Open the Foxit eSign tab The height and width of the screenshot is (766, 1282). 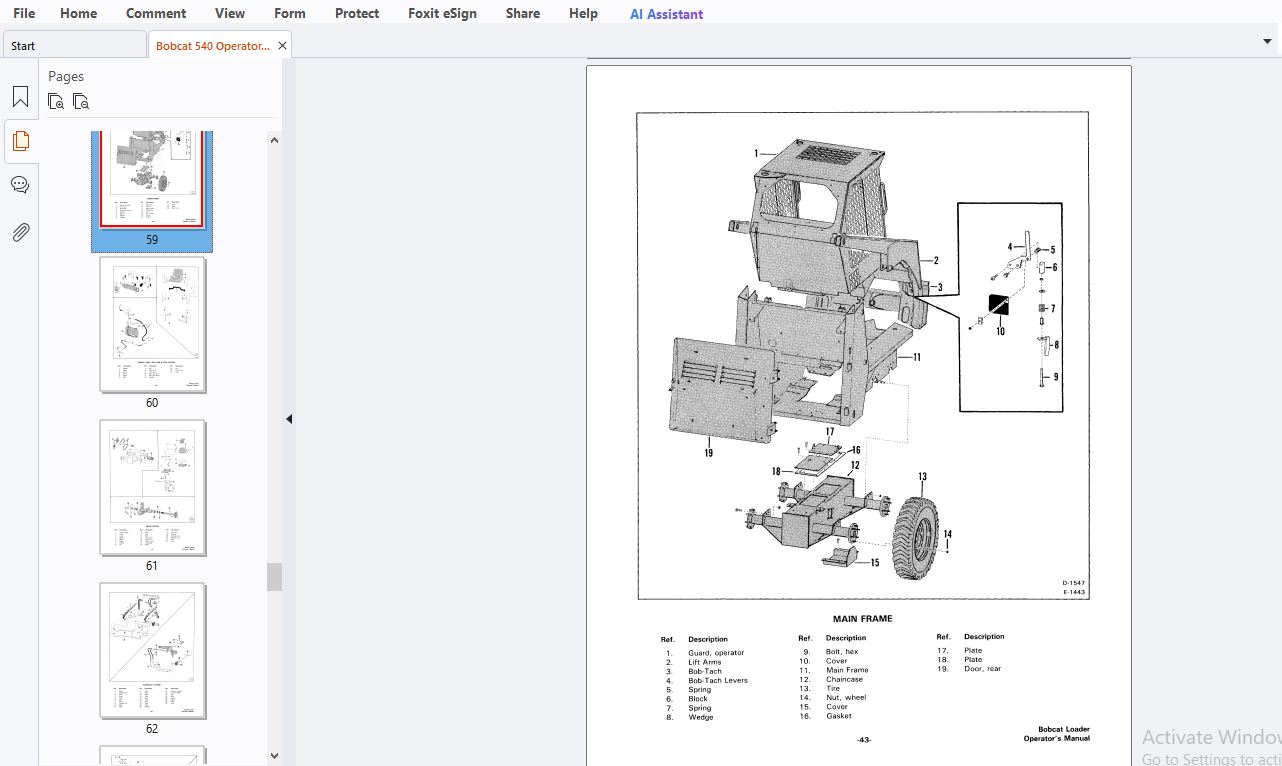(x=442, y=14)
